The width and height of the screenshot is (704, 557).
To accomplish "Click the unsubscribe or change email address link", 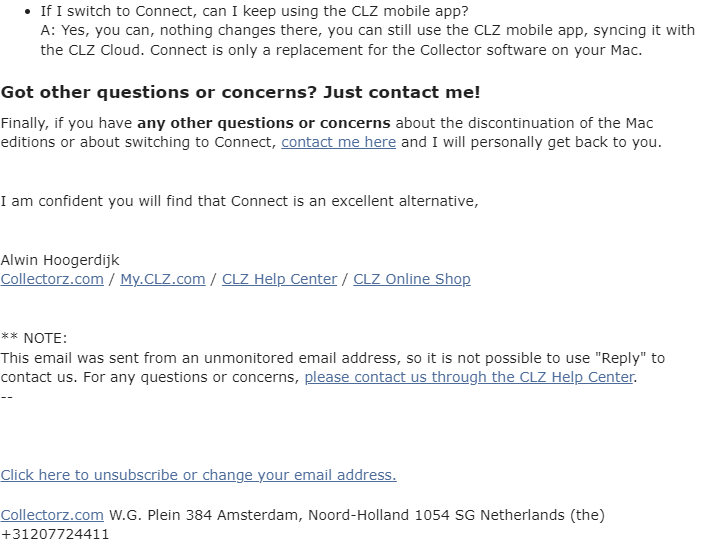I will [198, 475].
